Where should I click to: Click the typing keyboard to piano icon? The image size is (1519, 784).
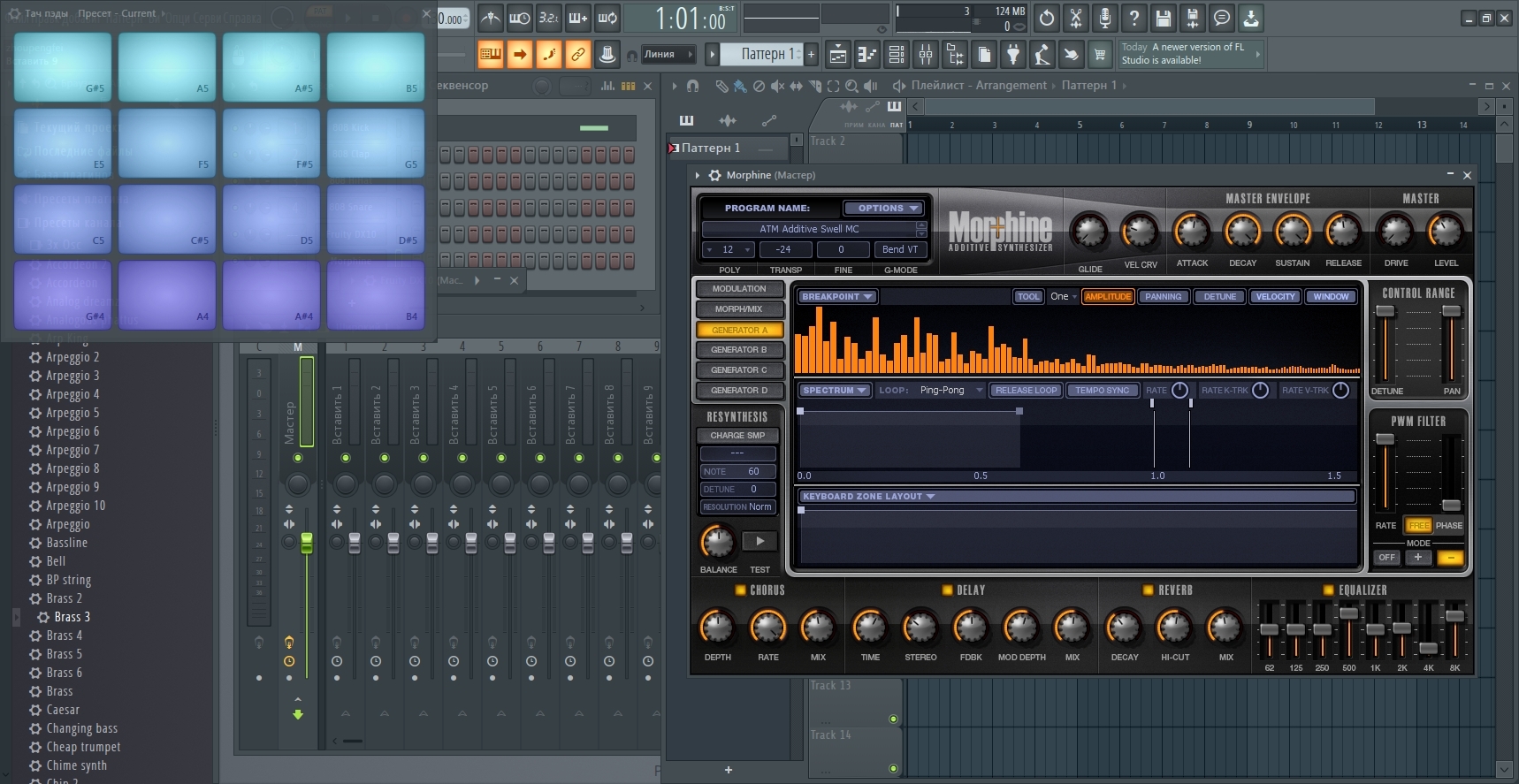coord(491,55)
